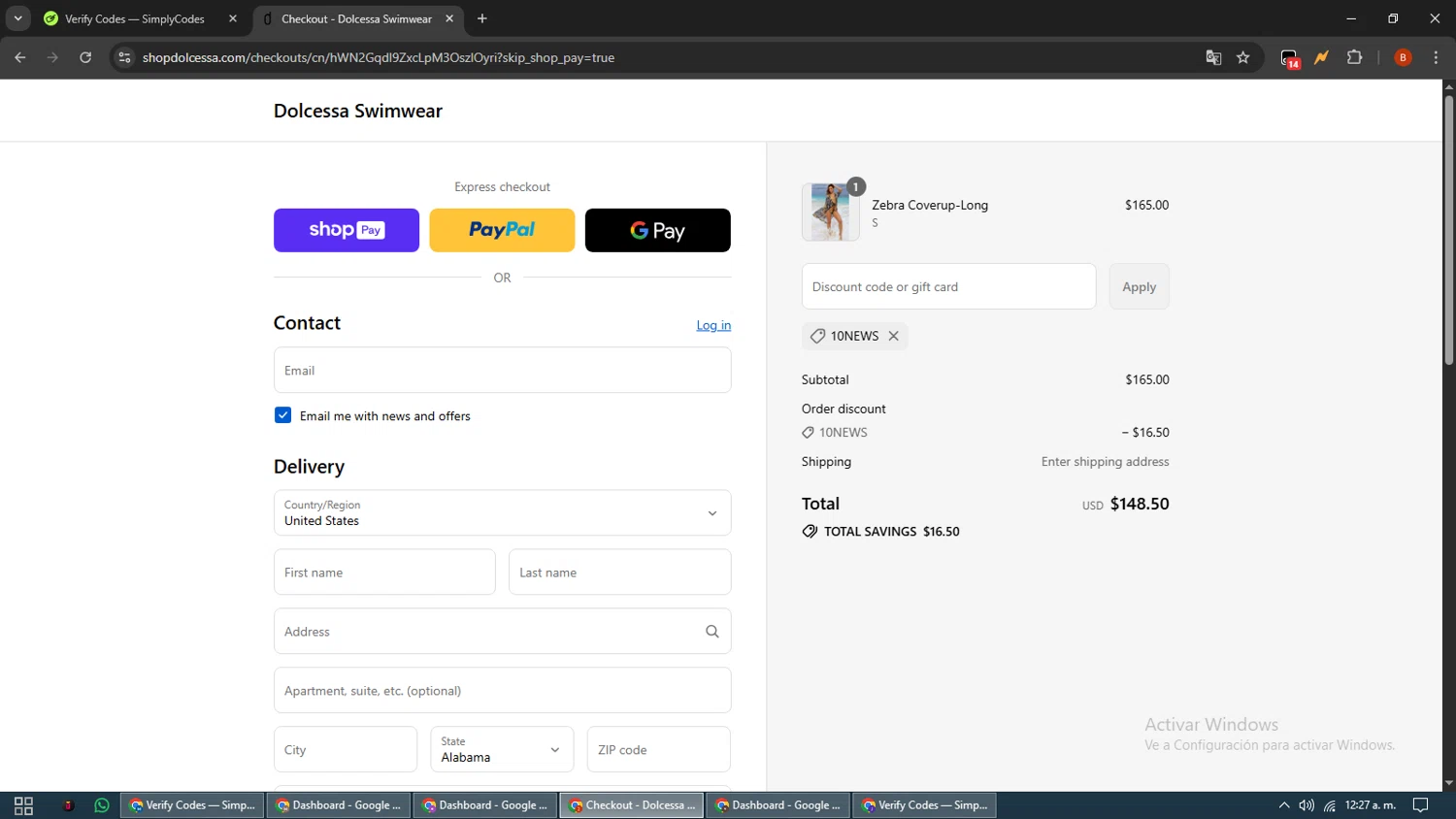Click the address search magnifier icon
This screenshot has width=1456, height=819.
coord(712,632)
